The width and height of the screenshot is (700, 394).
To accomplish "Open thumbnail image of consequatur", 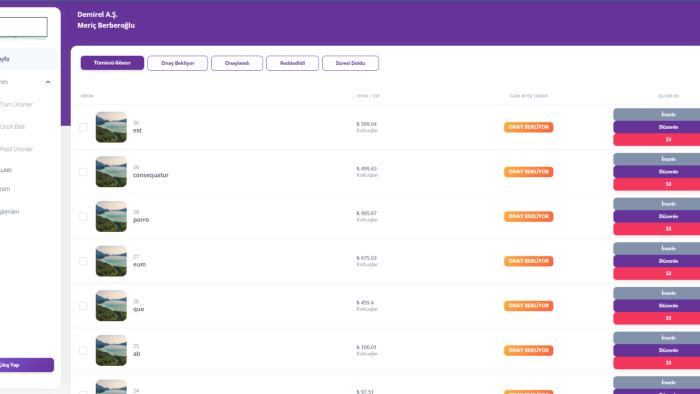I will point(111,172).
